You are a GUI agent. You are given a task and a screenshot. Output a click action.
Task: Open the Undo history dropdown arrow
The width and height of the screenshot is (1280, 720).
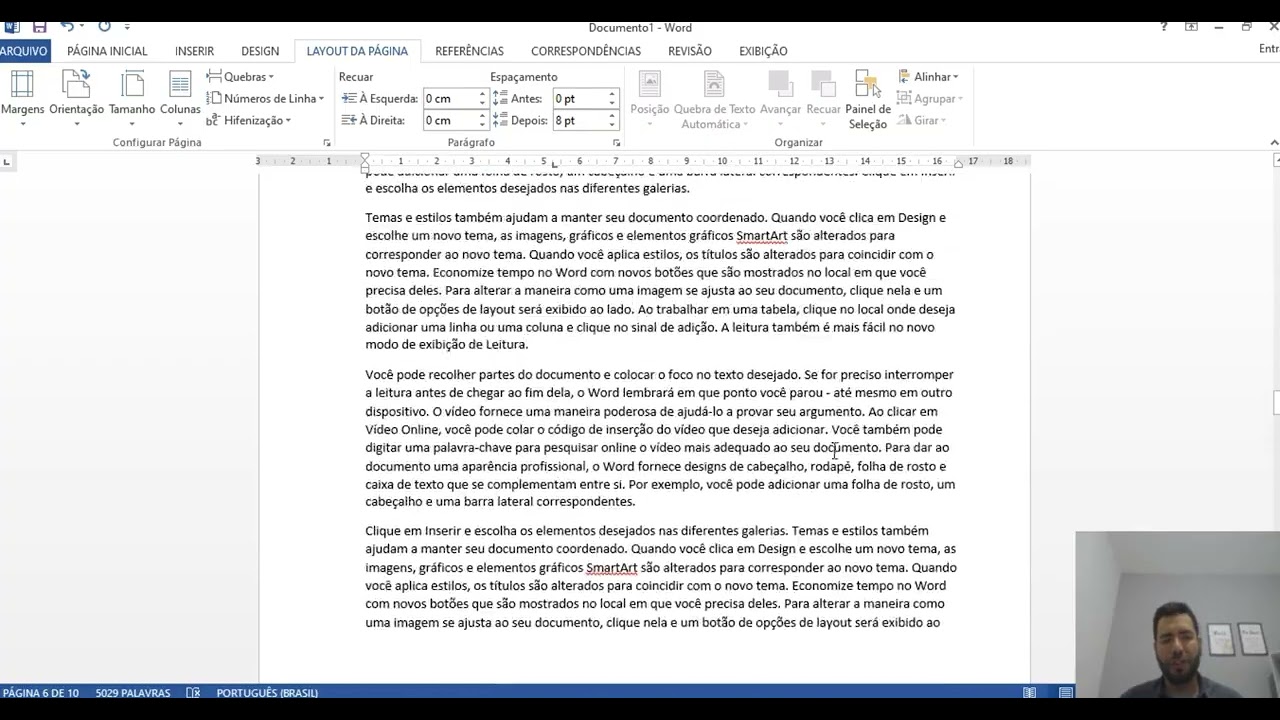coord(82,27)
